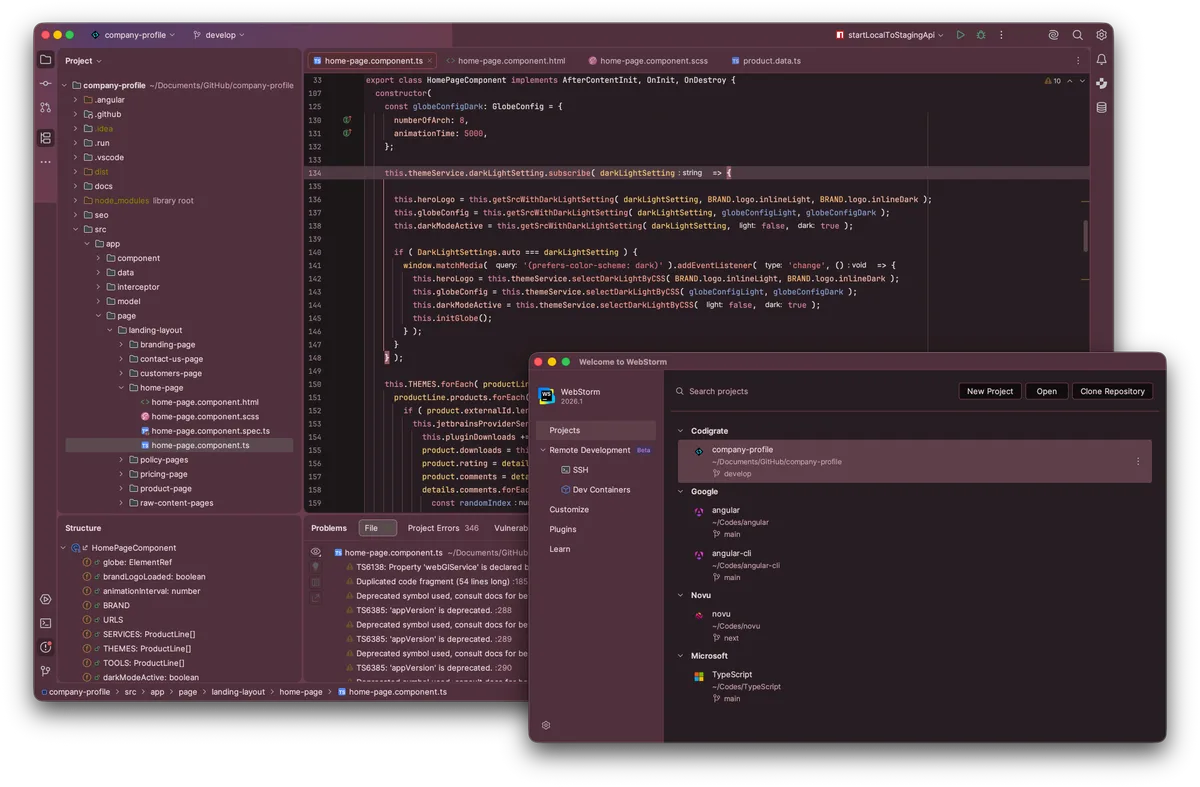This screenshot has width=1200, height=787.
Task: Toggle the eye view options in Problems panel
Action: (316, 552)
